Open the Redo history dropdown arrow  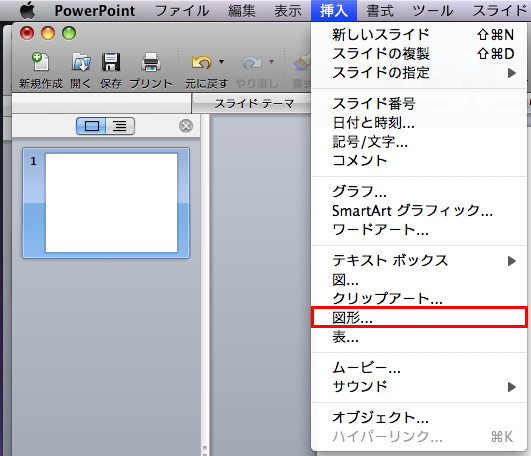point(271,62)
